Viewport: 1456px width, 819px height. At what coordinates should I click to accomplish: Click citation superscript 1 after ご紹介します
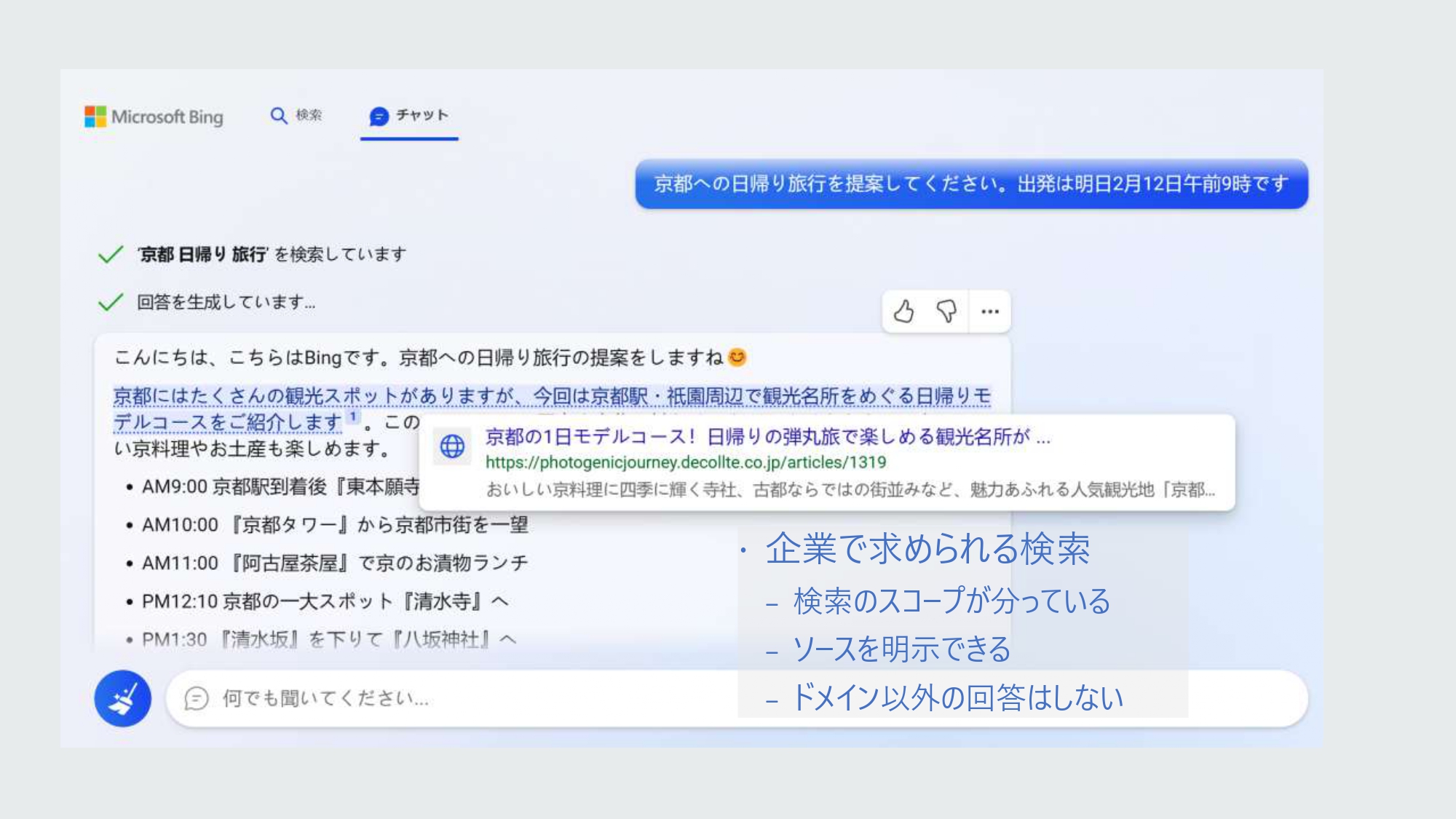352,416
